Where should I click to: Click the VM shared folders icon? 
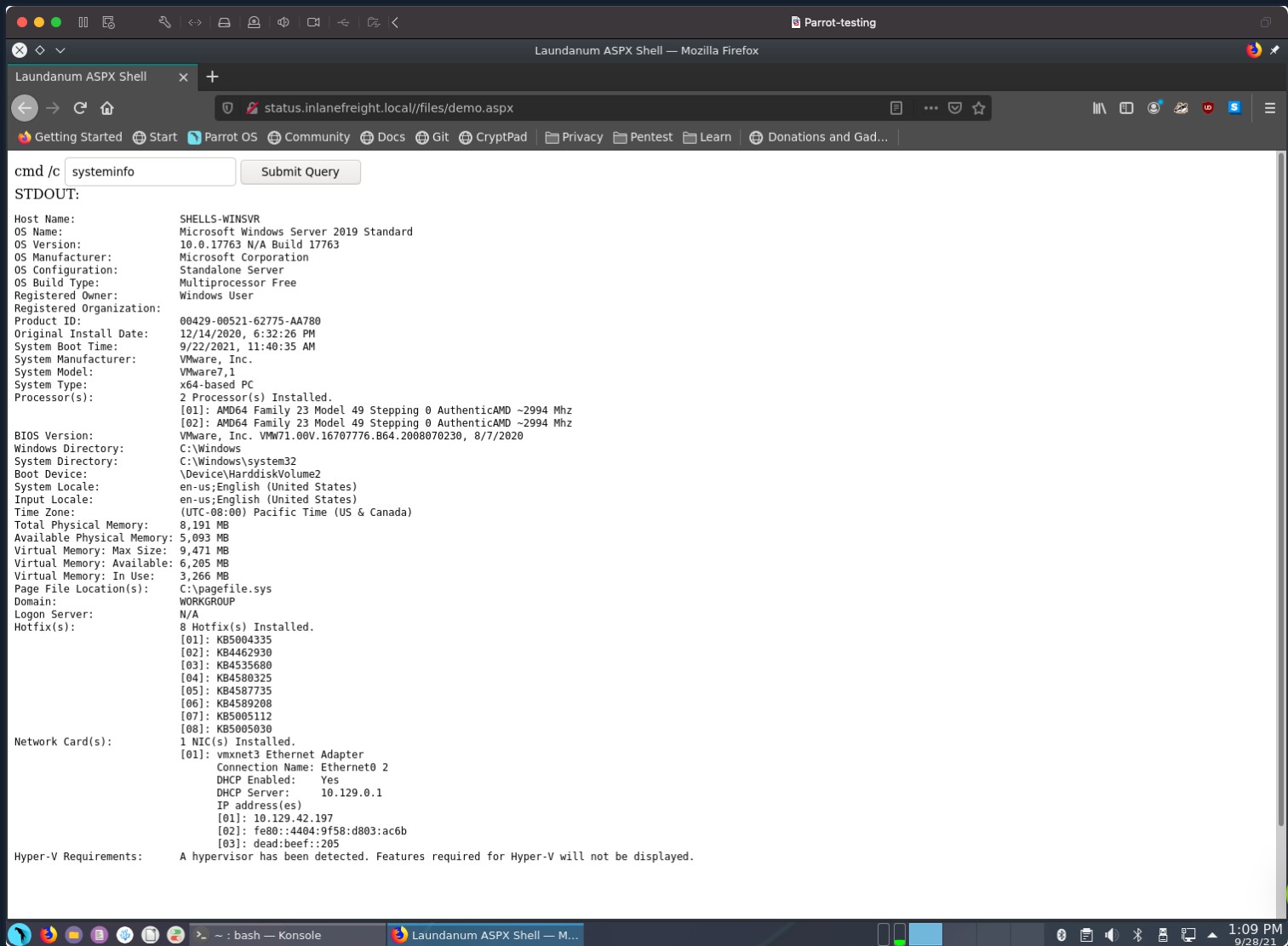click(373, 22)
